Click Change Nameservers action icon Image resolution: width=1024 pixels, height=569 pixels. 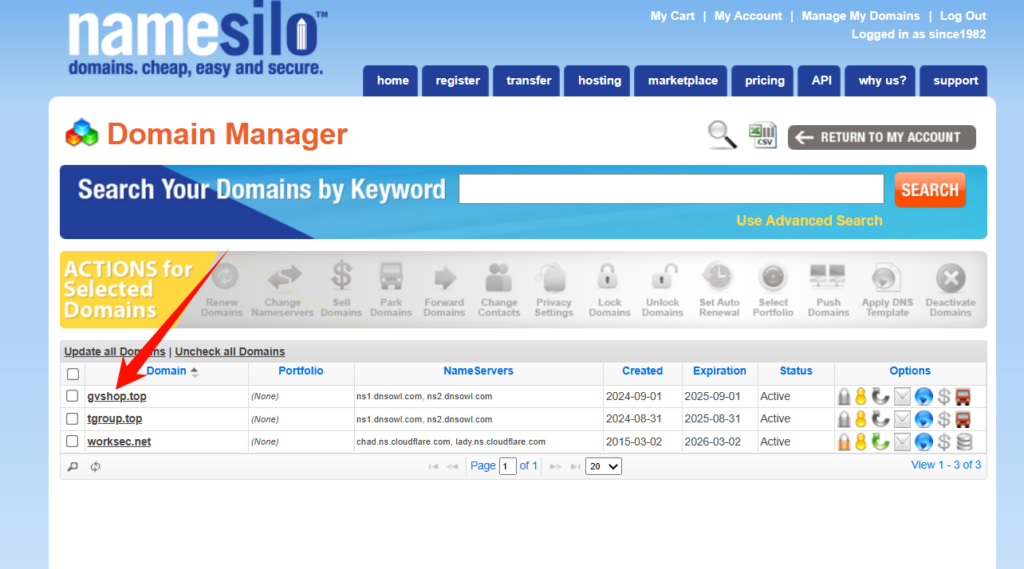tap(284, 277)
